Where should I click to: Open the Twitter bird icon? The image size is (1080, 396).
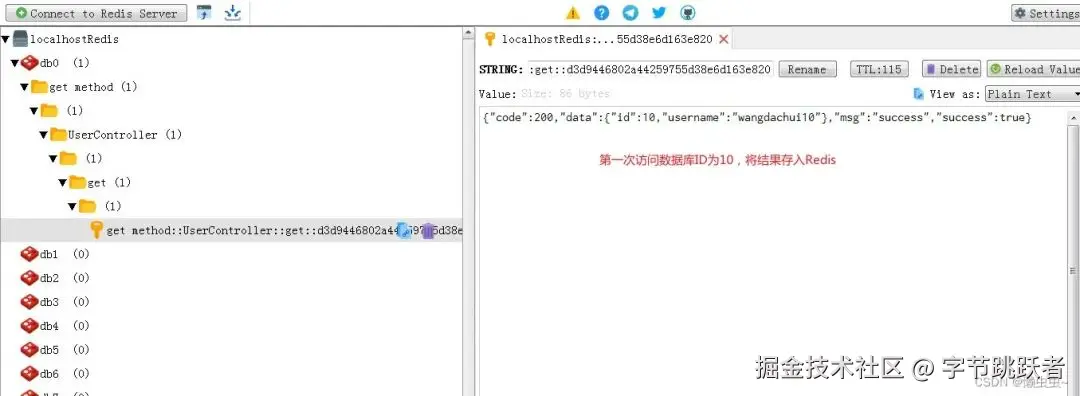tap(659, 13)
